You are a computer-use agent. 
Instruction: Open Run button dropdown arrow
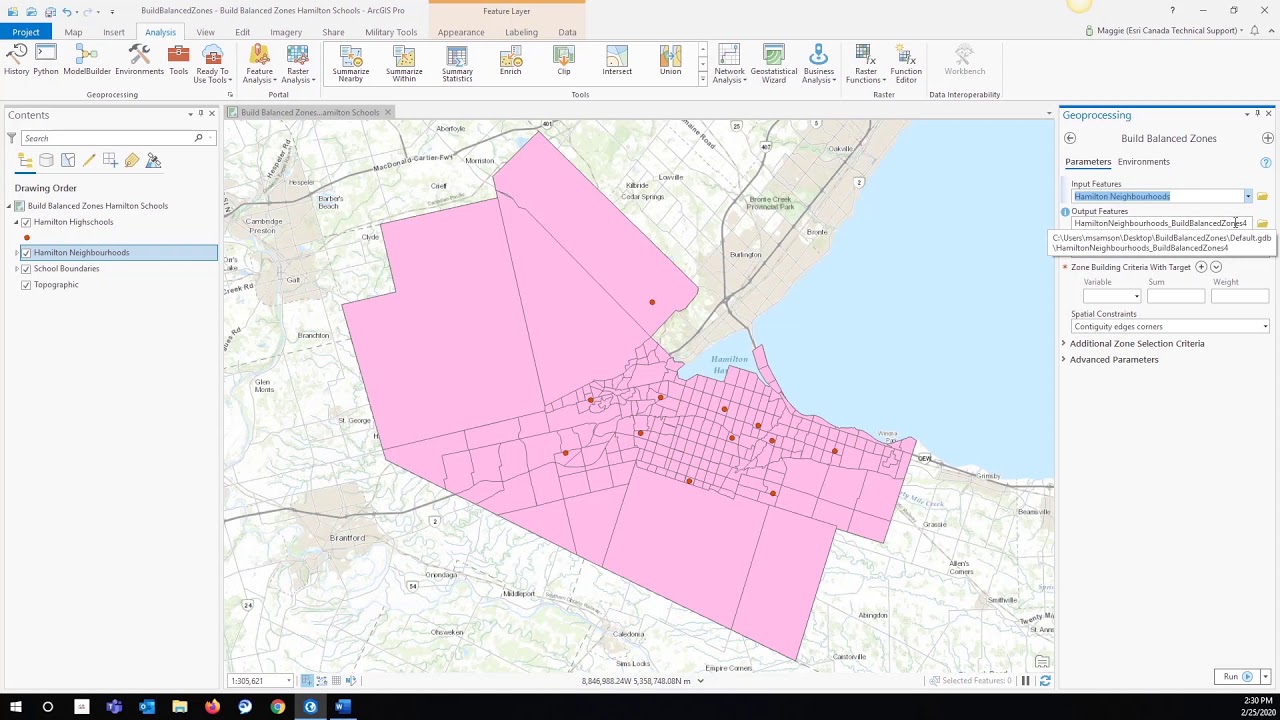pos(1265,677)
